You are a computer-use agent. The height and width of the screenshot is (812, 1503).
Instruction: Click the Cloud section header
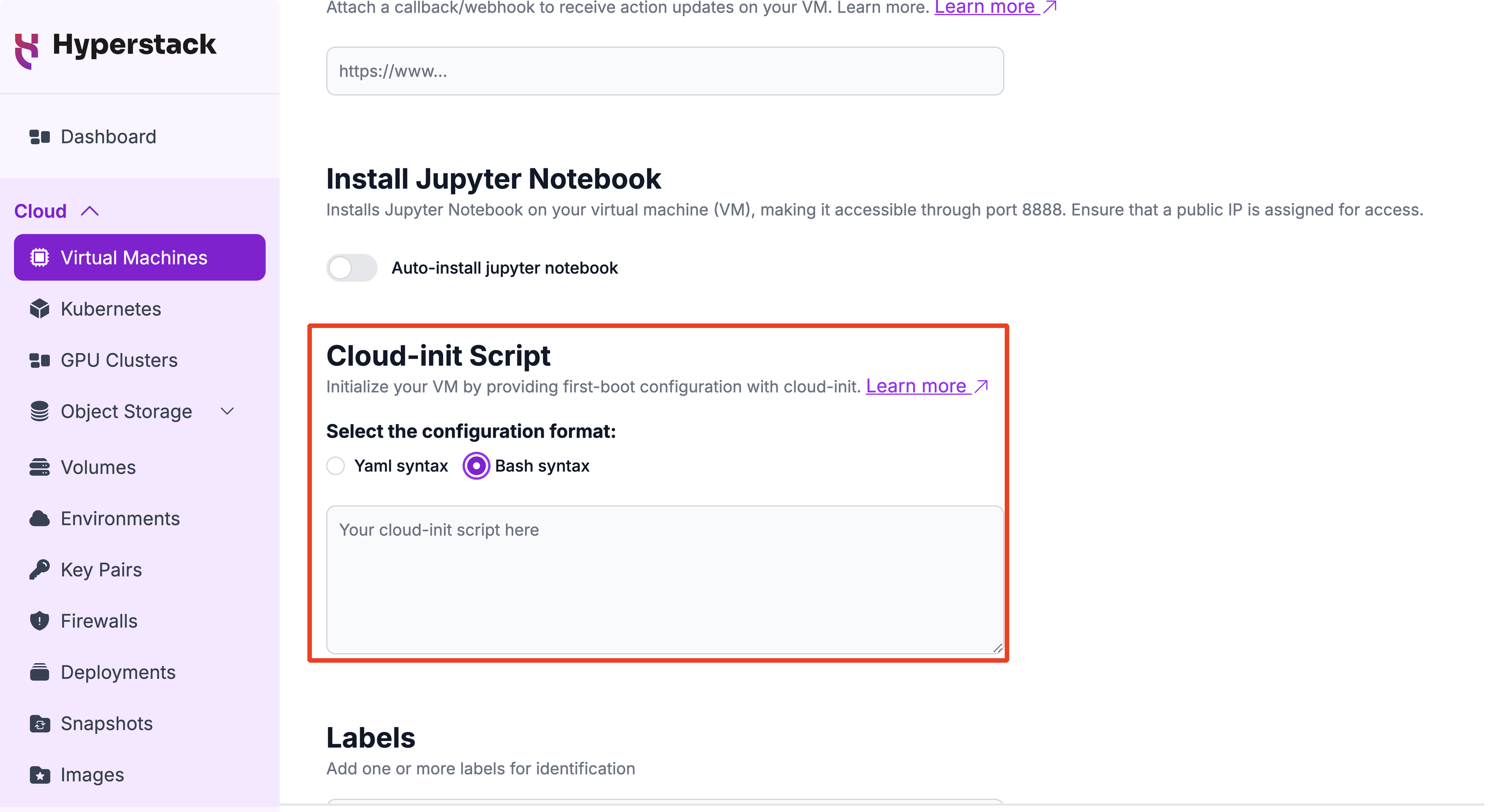(x=40, y=211)
